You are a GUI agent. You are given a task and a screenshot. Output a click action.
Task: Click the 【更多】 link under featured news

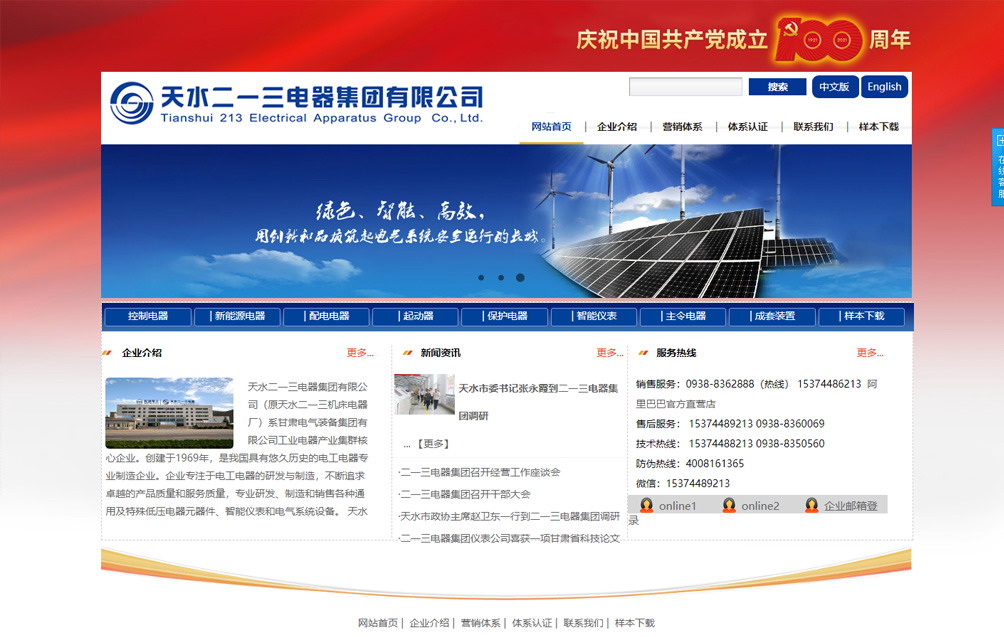[433, 444]
